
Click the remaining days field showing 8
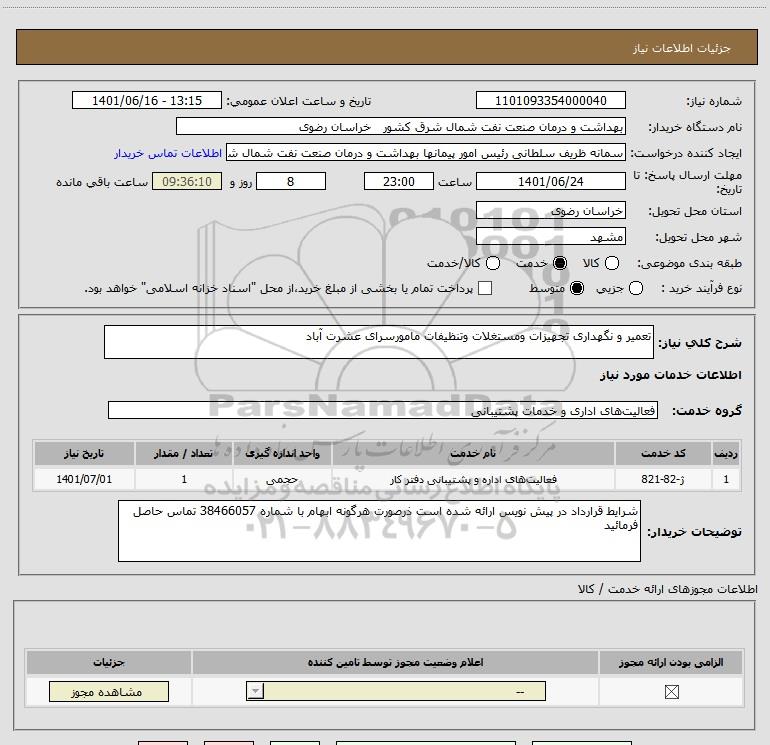tap(291, 182)
